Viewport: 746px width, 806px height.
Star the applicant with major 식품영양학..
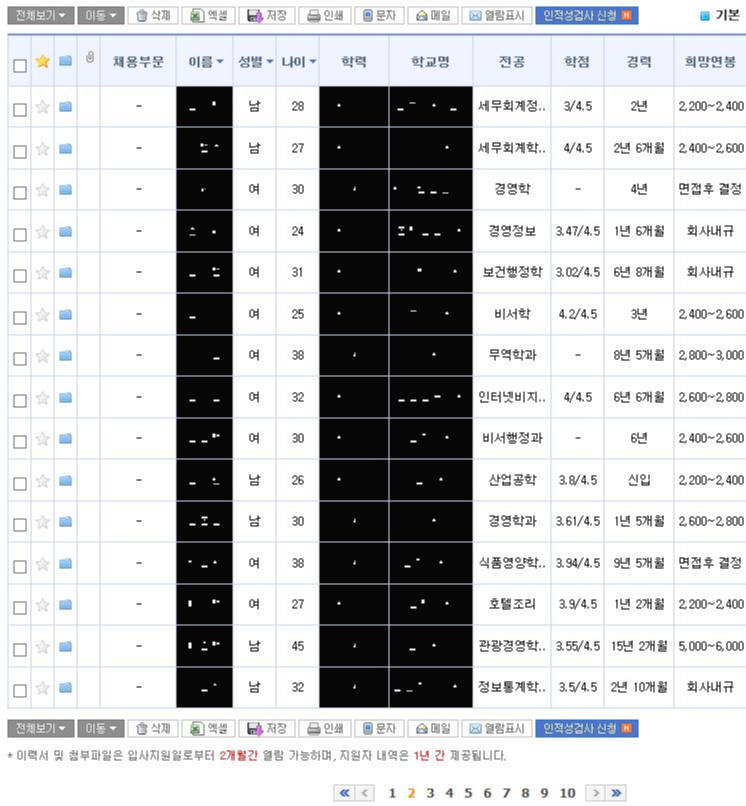point(43,563)
